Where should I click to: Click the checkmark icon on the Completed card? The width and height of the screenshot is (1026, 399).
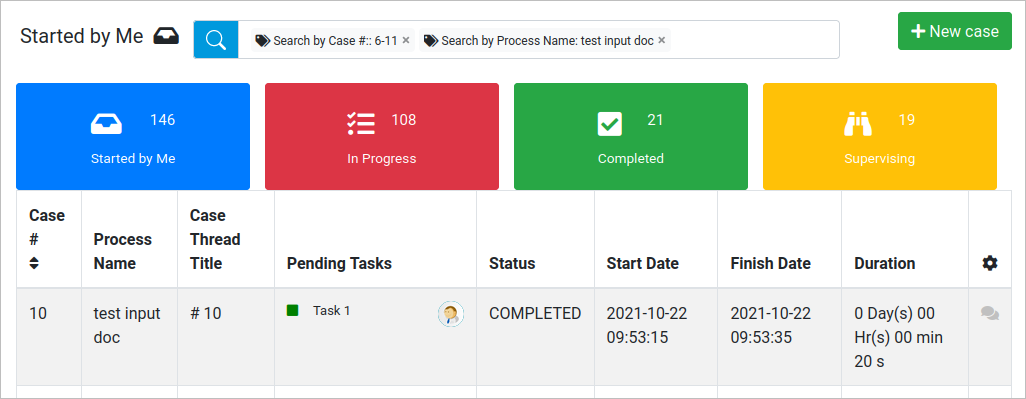click(x=610, y=124)
